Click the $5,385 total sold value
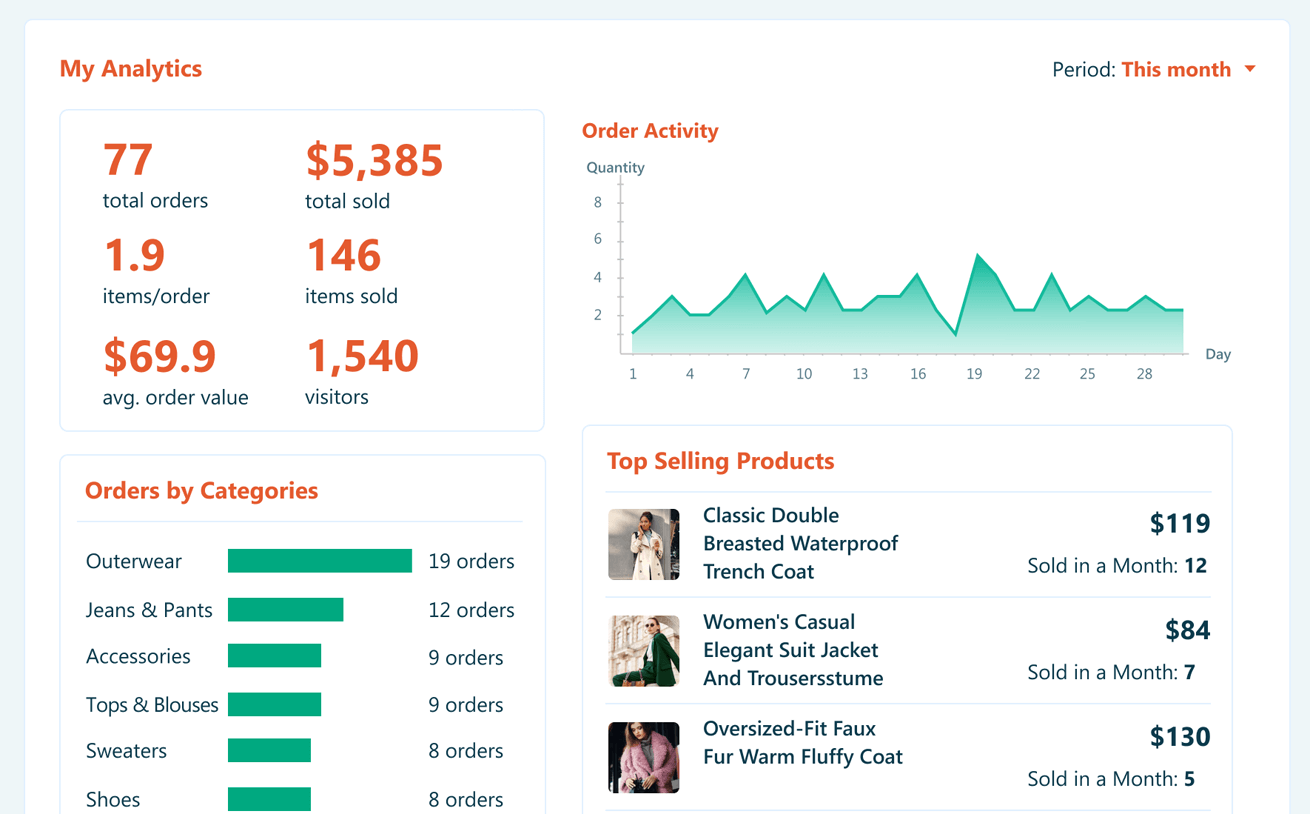 (x=375, y=160)
